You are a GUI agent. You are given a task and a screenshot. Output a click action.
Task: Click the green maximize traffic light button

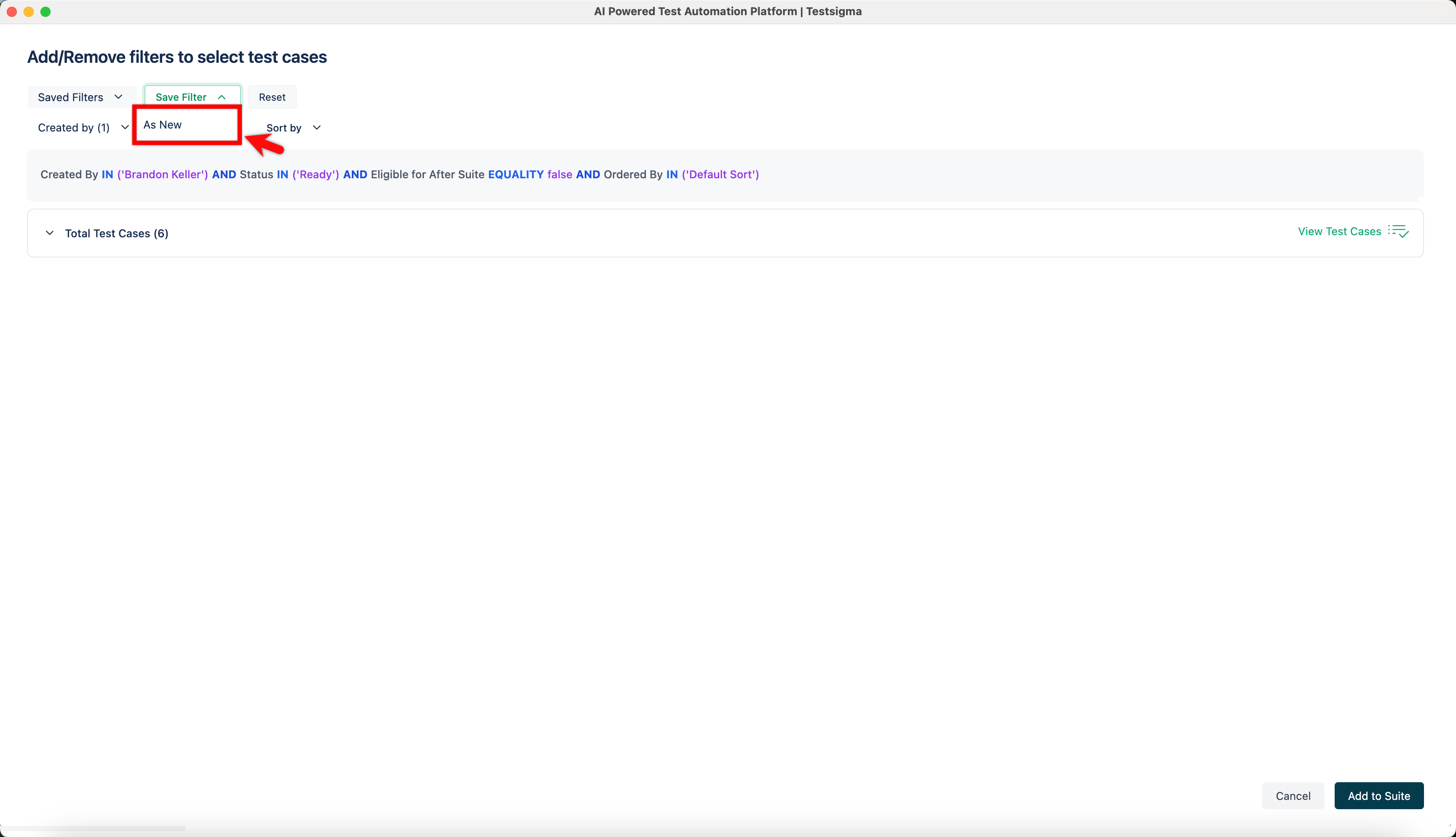46,11
